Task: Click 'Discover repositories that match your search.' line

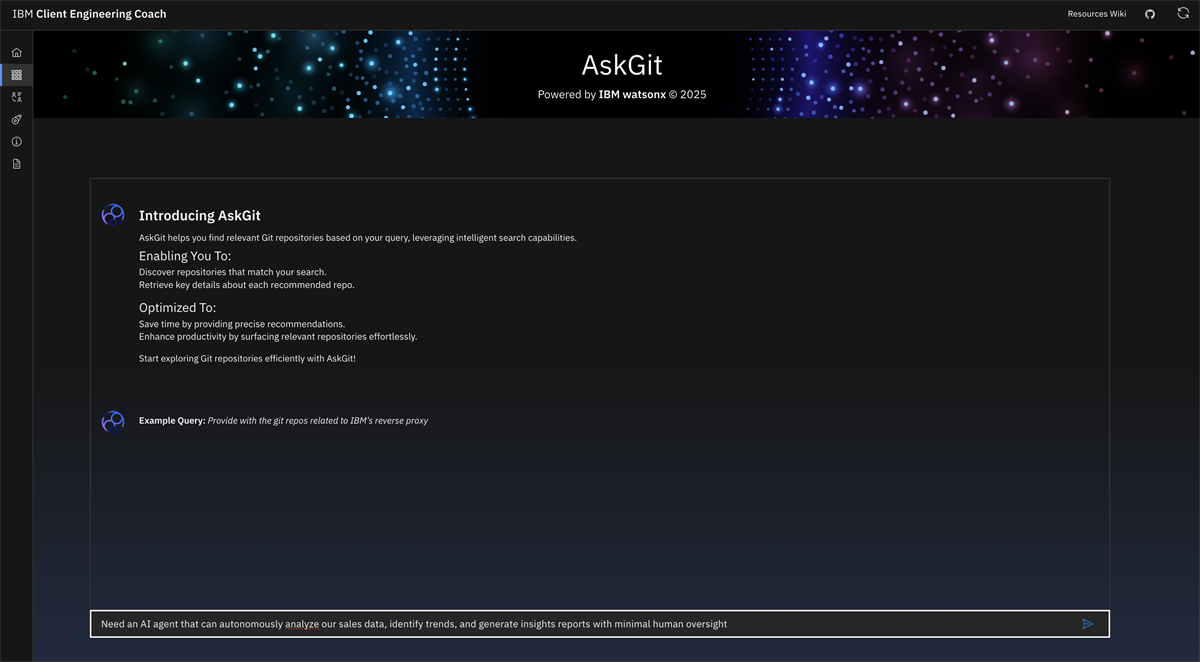Action: [233, 272]
